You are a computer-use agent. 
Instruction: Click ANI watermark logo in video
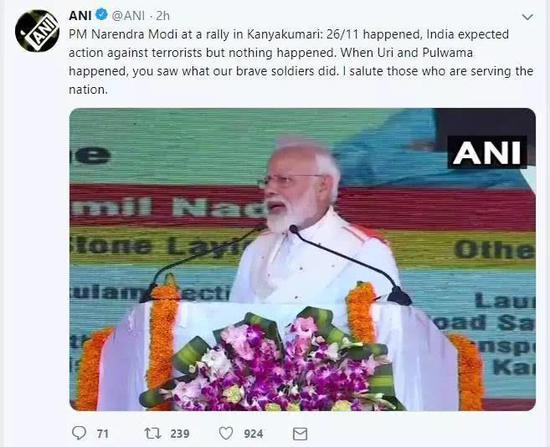tap(487, 152)
